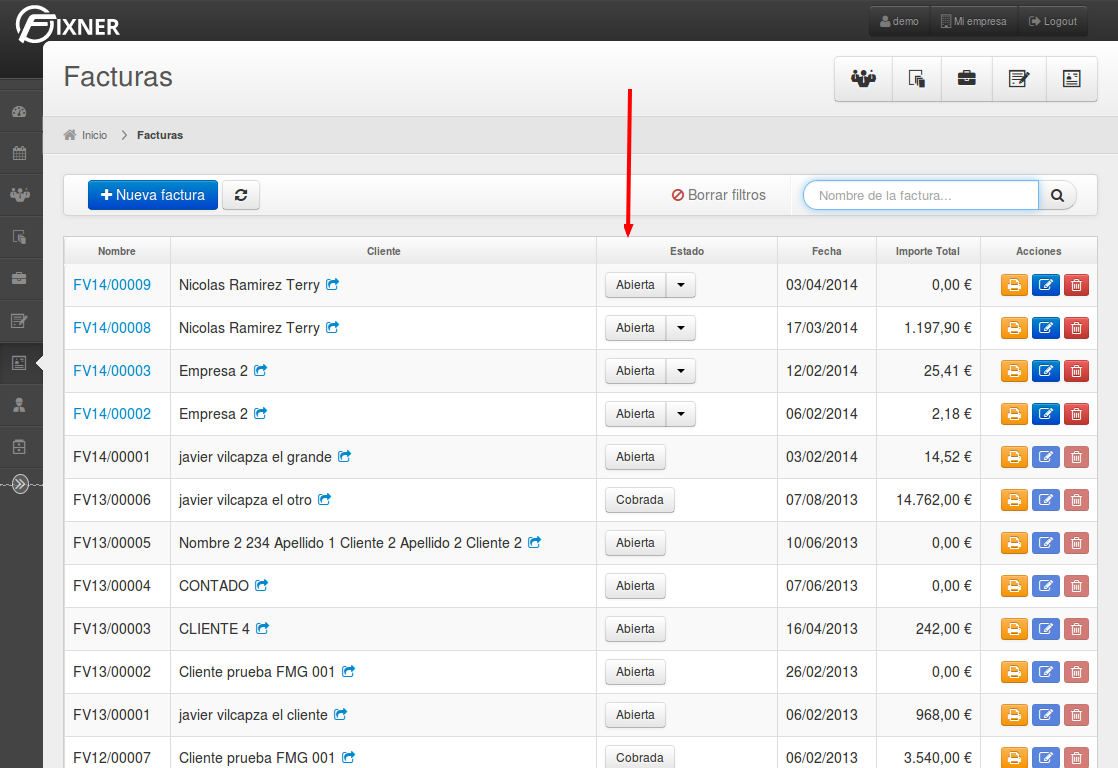Click the briefcase icon in top toolbar
This screenshot has height=768, width=1118.
point(967,78)
